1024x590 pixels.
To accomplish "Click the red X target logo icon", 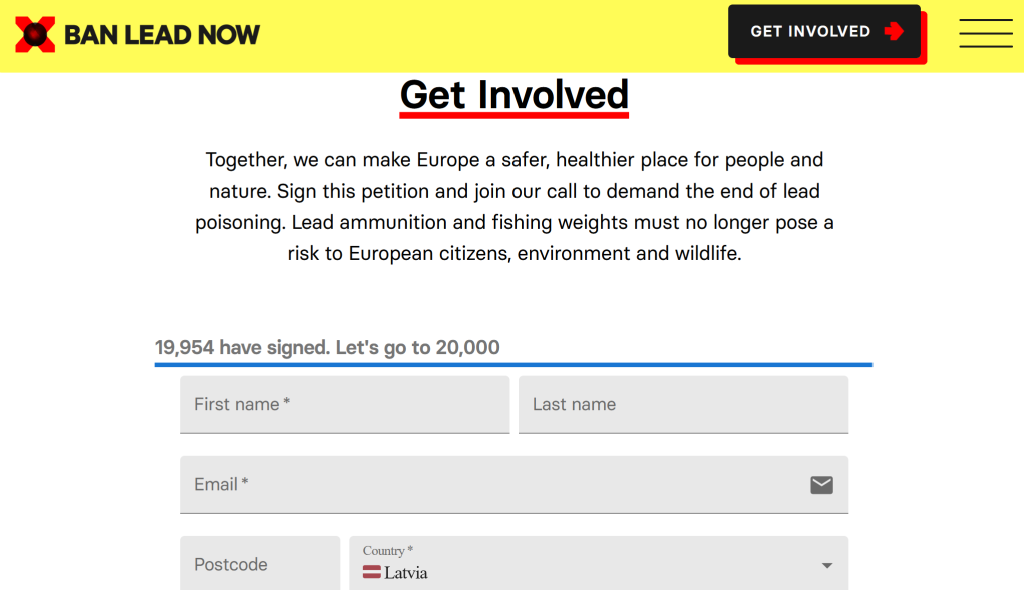I will (x=35, y=35).
